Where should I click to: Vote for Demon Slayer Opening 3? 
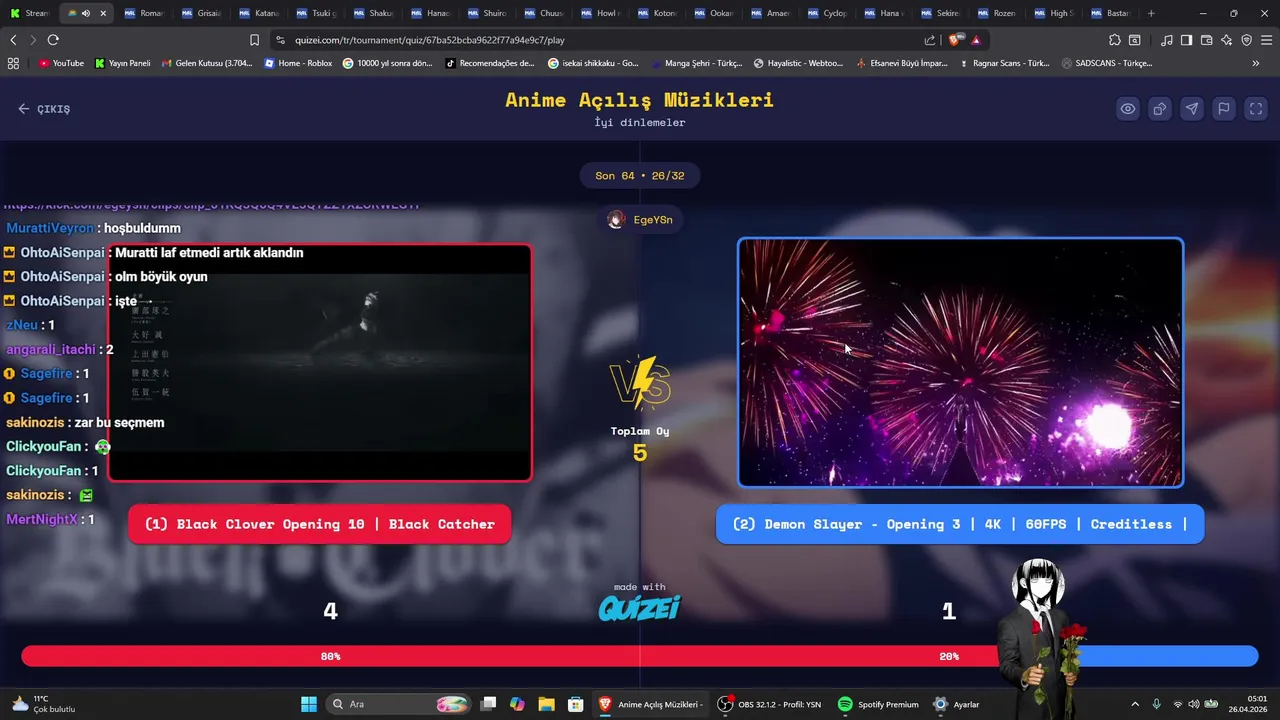pos(960,524)
